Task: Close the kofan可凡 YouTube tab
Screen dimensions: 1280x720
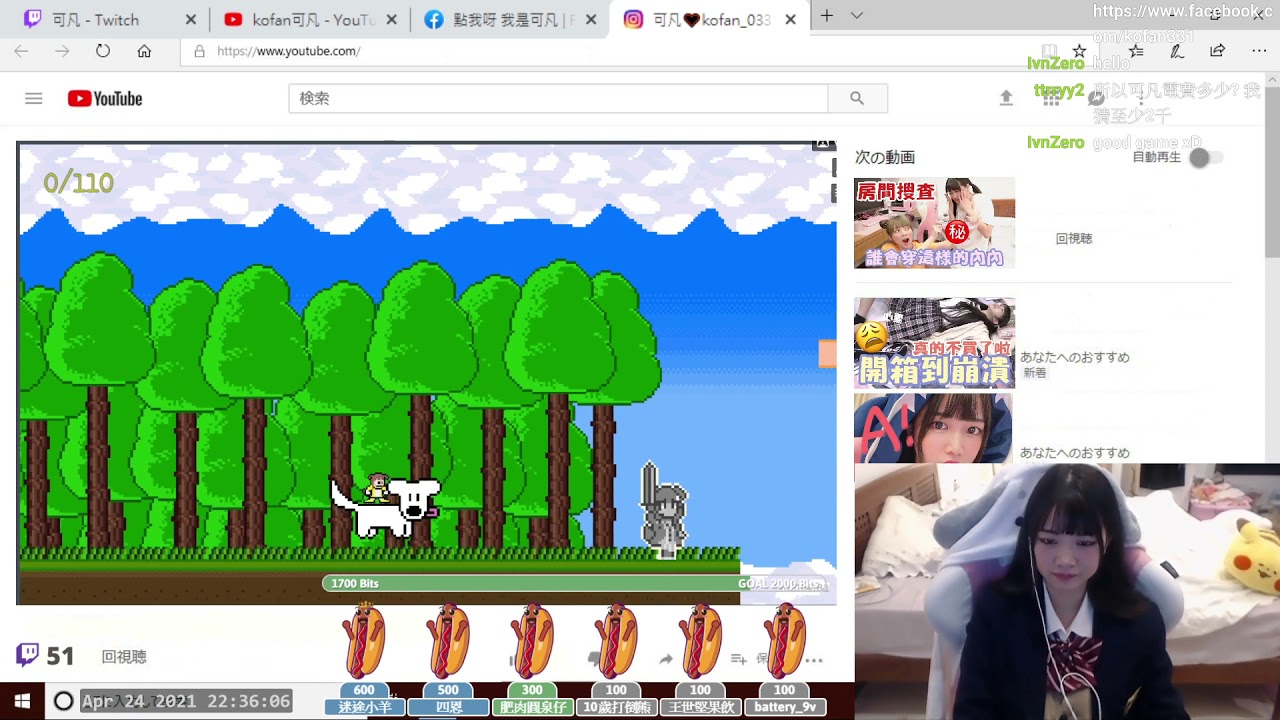Action: tap(391, 20)
